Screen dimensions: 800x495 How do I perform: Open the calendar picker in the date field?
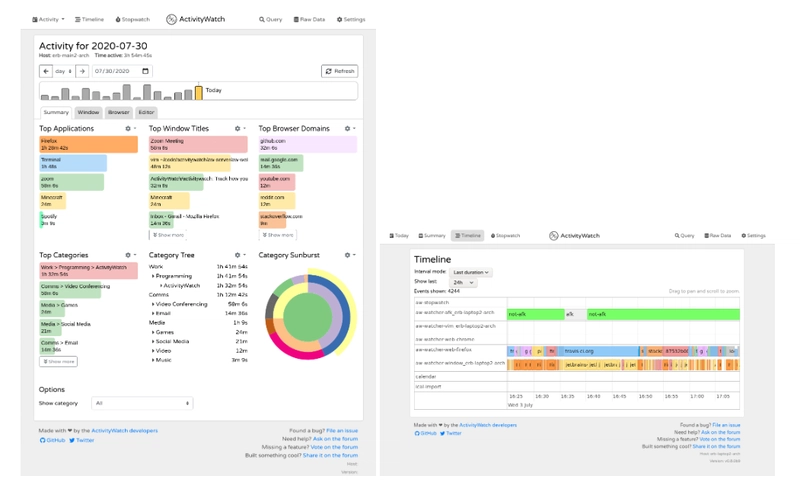[145, 71]
